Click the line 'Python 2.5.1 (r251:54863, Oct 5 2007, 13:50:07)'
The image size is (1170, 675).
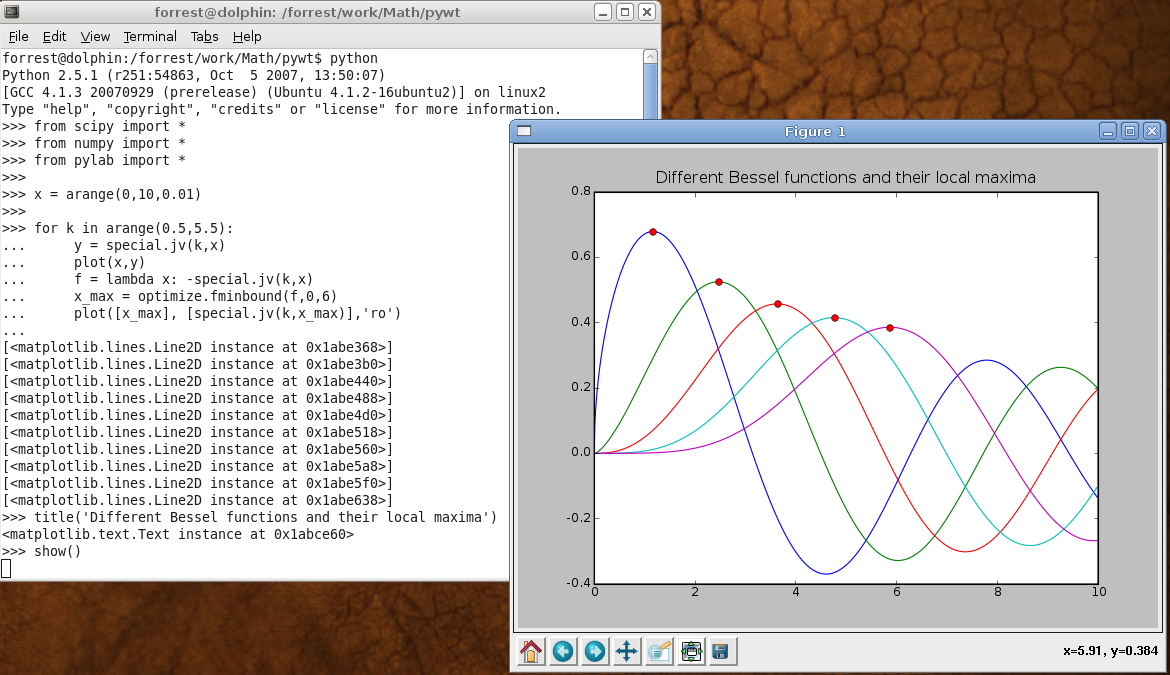point(194,75)
